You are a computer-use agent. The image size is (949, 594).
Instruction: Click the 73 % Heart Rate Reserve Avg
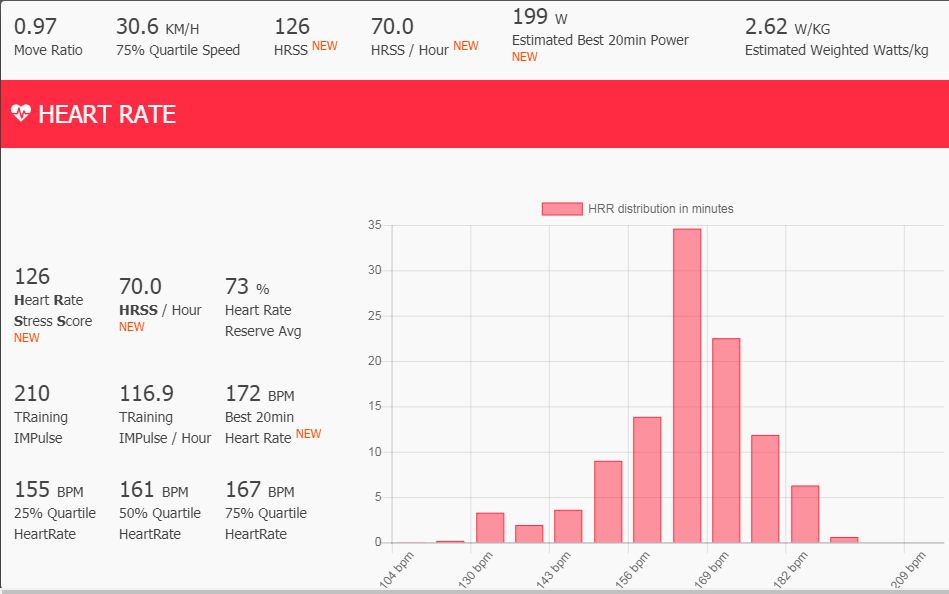(237, 288)
